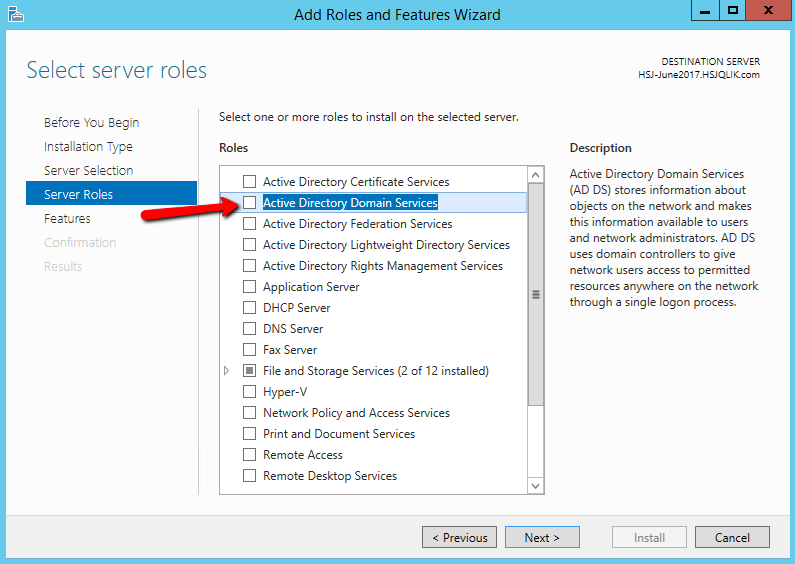The width and height of the screenshot is (795, 564).
Task: Click the roles list scrollbar thumb
Action: click(x=535, y=294)
